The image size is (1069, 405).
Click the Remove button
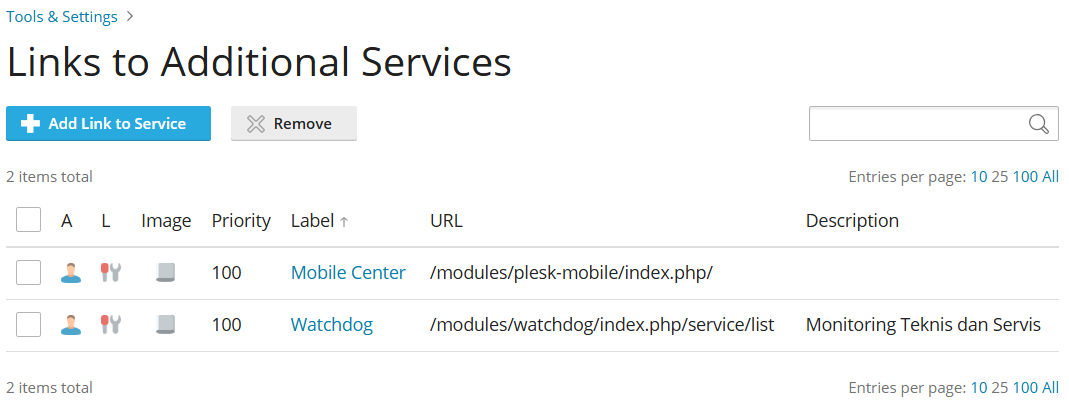click(294, 123)
